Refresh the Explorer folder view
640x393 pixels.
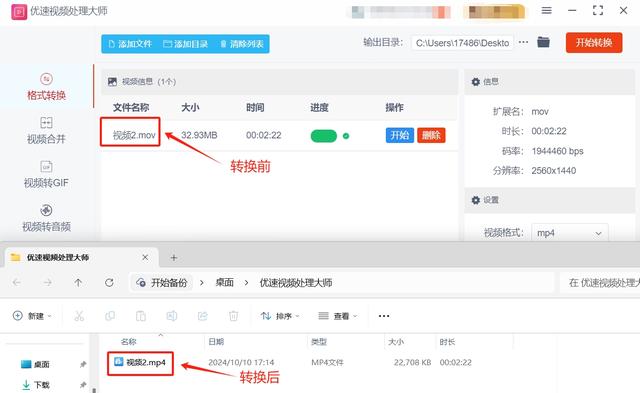109,282
